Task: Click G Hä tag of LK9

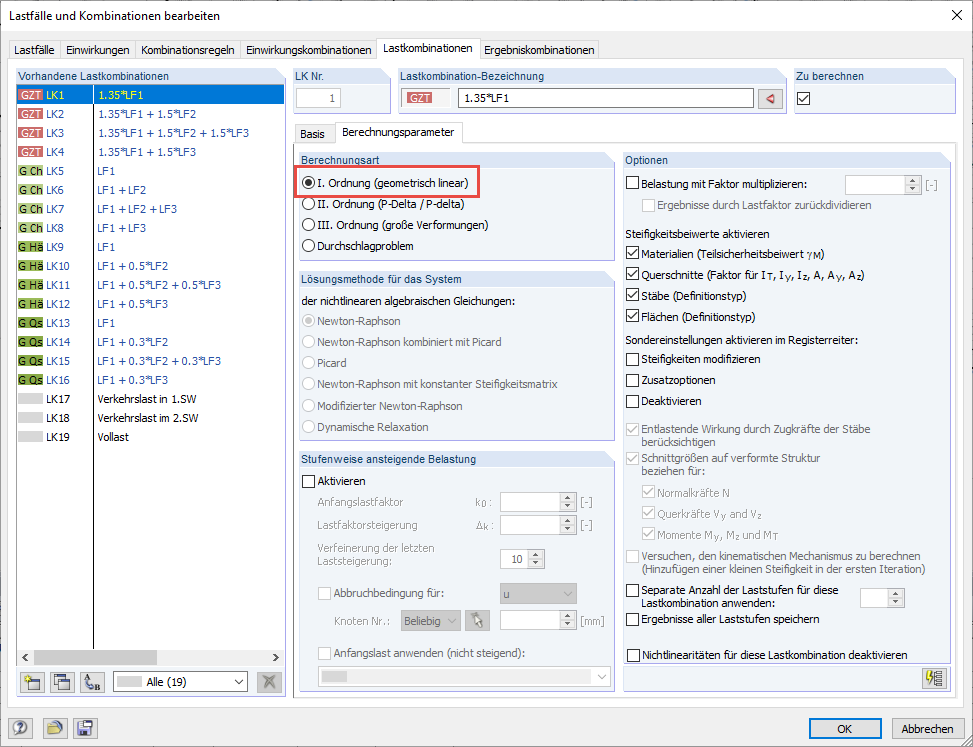Action: click(x=30, y=247)
